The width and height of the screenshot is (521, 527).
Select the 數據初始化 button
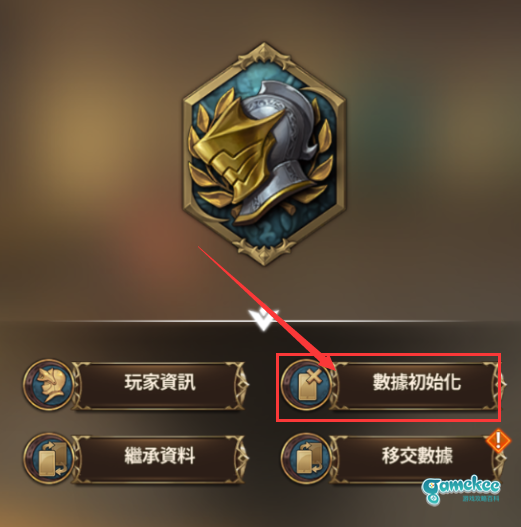417,385
